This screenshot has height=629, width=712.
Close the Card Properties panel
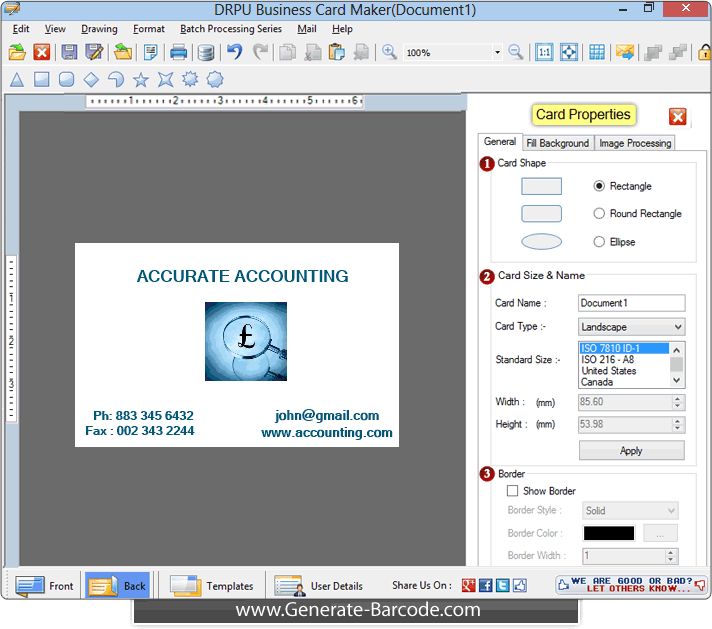[x=677, y=117]
